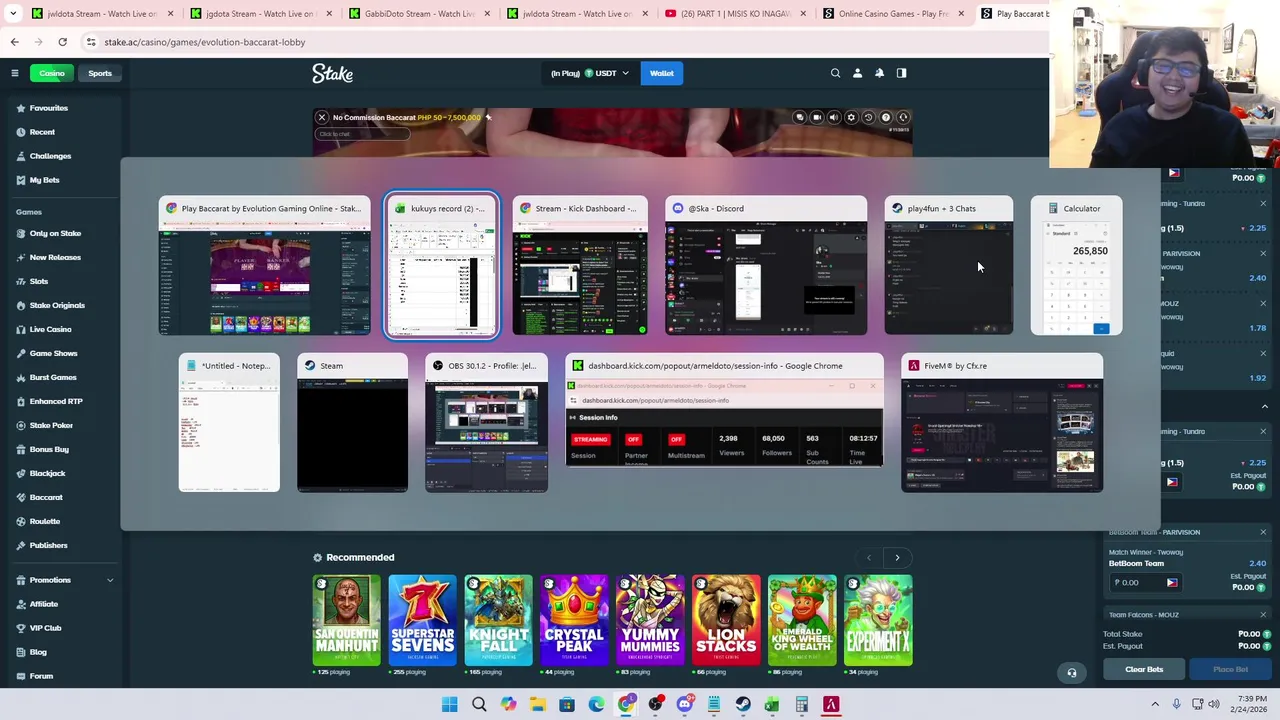This screenshot has width=1280, height=720.
Task: Switch to FiveM by Cfx.re window
Action: (1002, 423)
